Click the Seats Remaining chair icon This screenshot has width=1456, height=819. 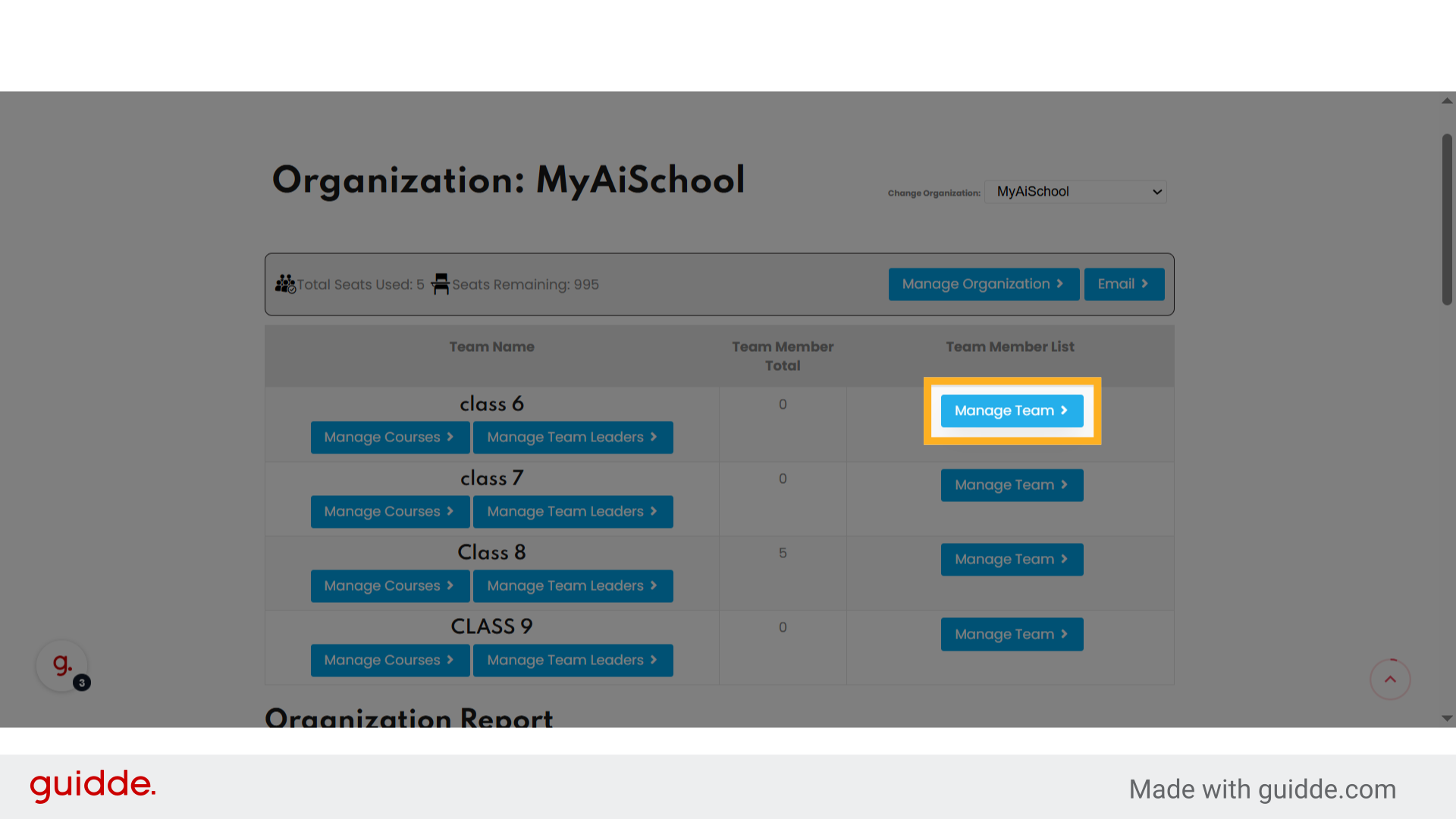click(x=440, y=284)
